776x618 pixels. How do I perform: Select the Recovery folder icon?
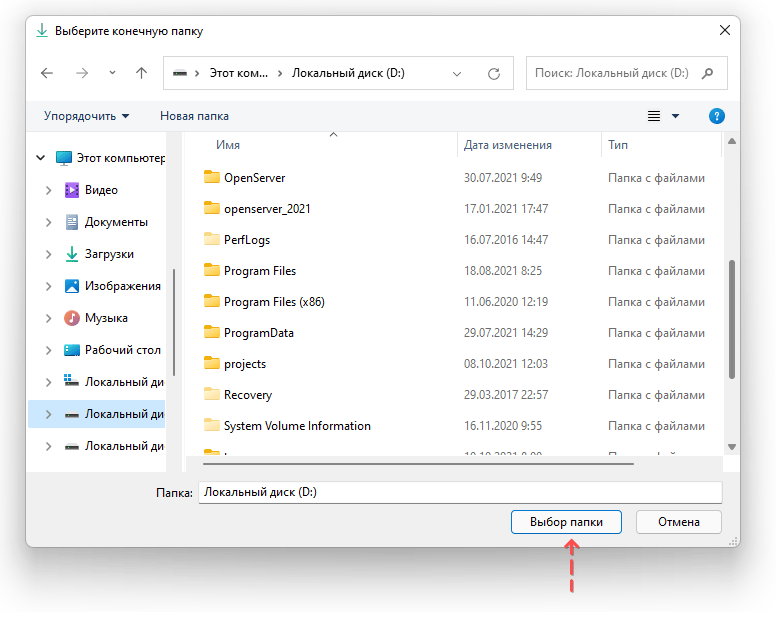pyautogui.click(x=212, y=394)
